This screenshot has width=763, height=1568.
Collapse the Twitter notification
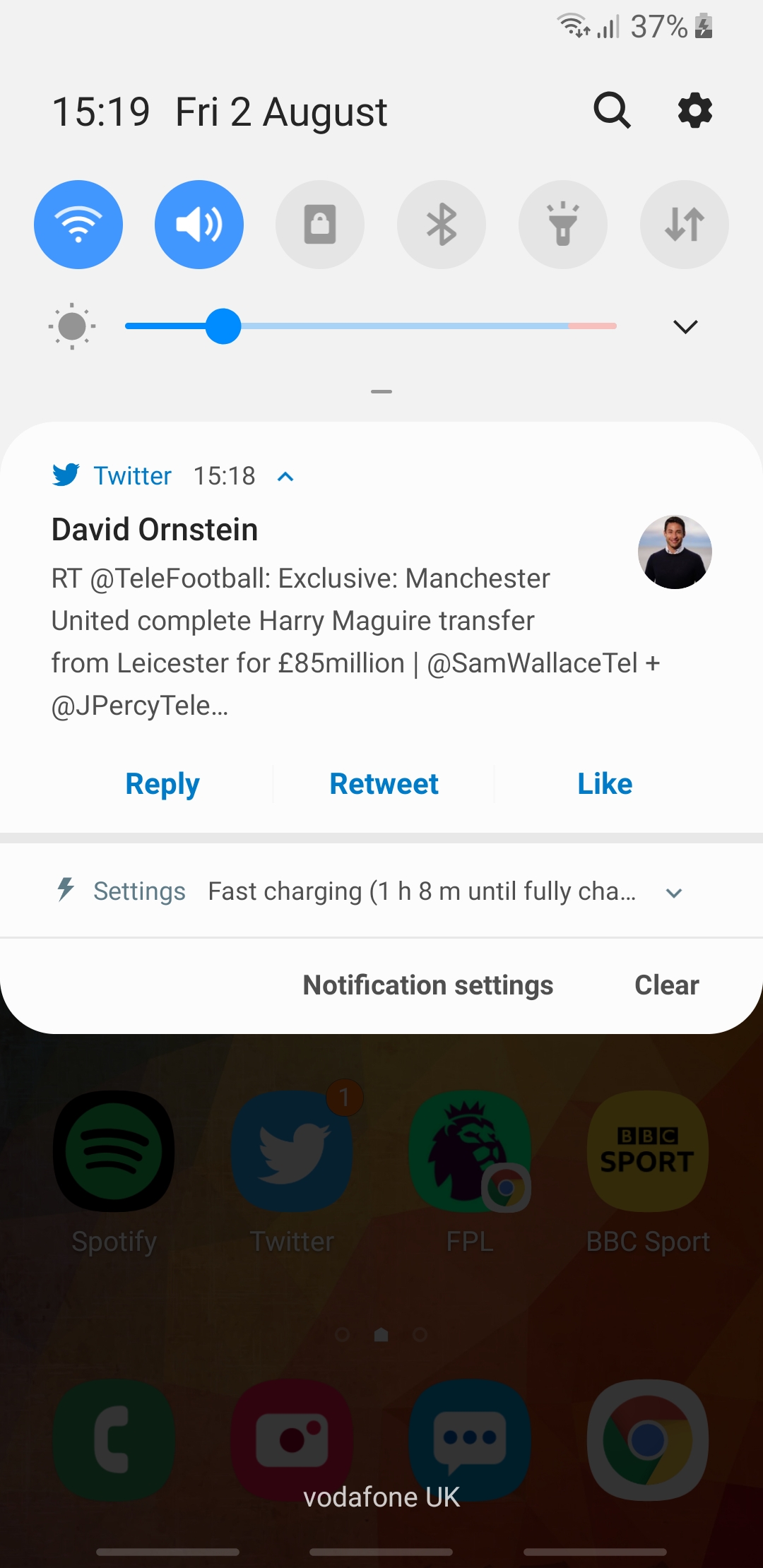coord(285,477)
